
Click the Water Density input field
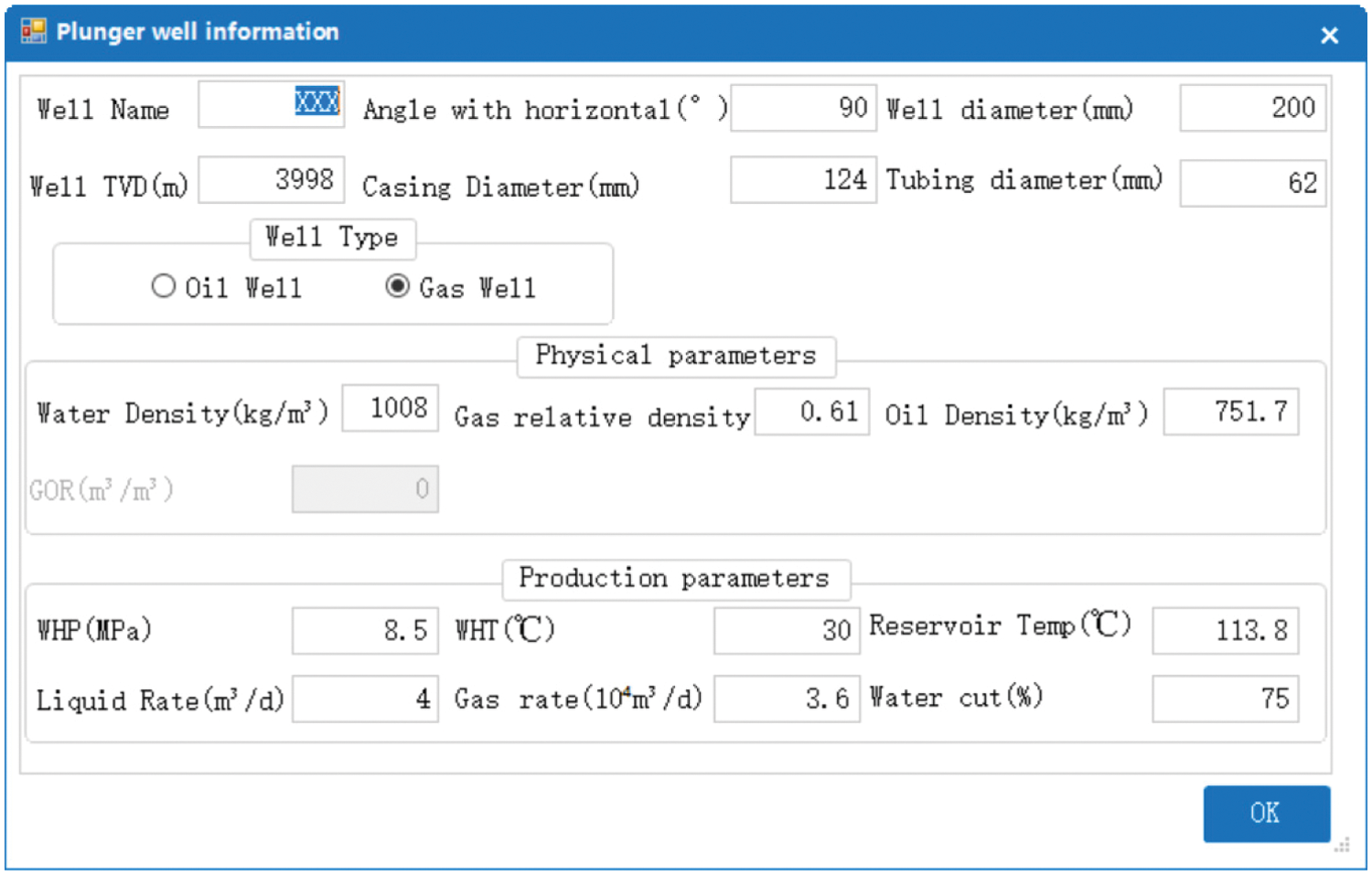pos(391,409)
